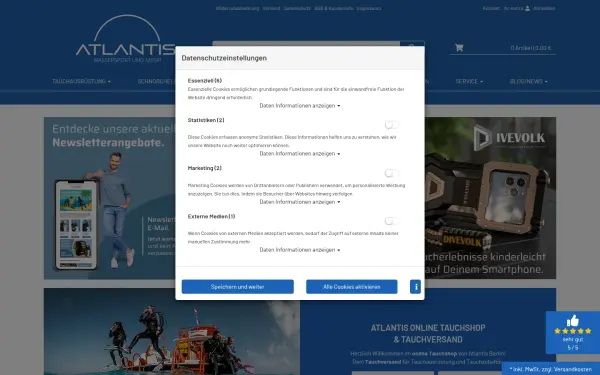Image resolution: width=600 pixels, height=375 pixels.
Task: Open the Kontakt link
Action: click(491, 8)
